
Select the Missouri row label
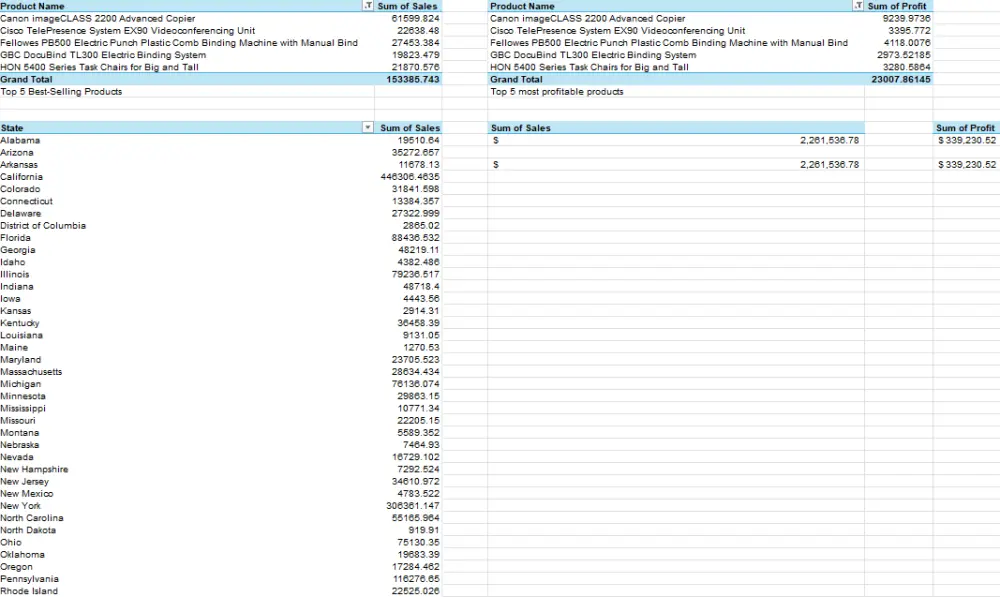[x=18, y=420]
